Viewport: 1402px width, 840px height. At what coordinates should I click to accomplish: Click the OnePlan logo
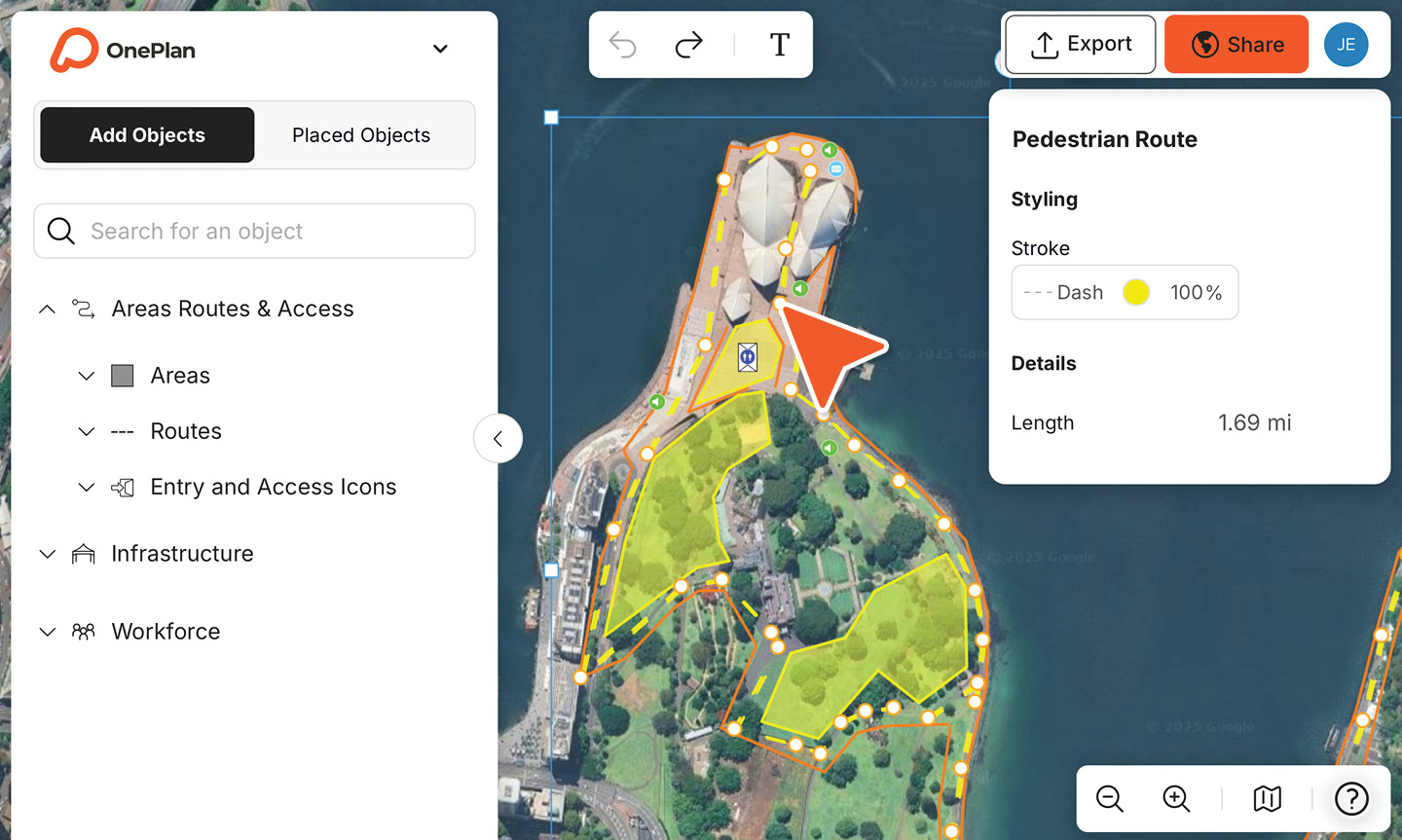click(123, 50)
